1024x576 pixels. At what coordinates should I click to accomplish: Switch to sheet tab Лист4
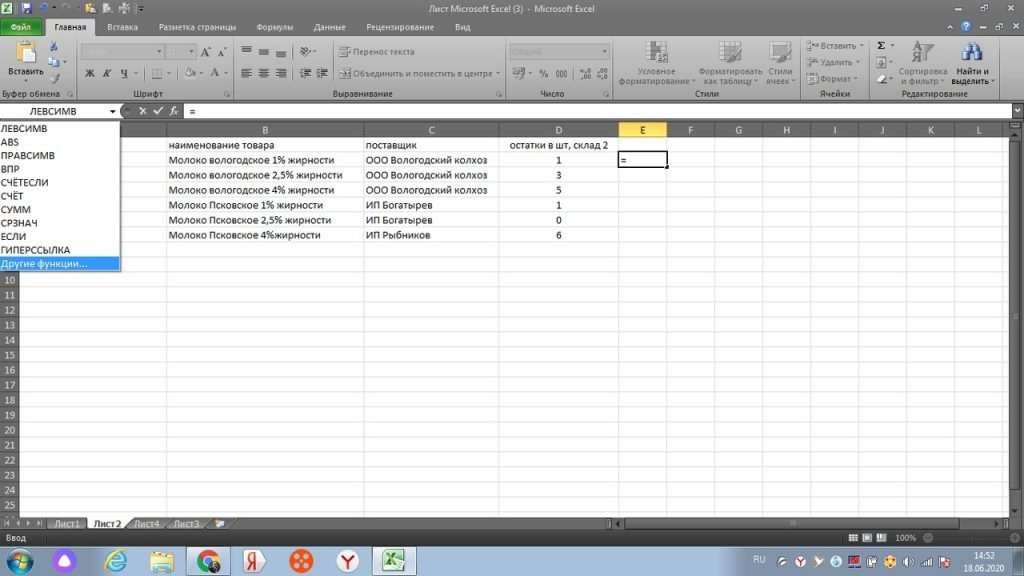tap(147, 524)
